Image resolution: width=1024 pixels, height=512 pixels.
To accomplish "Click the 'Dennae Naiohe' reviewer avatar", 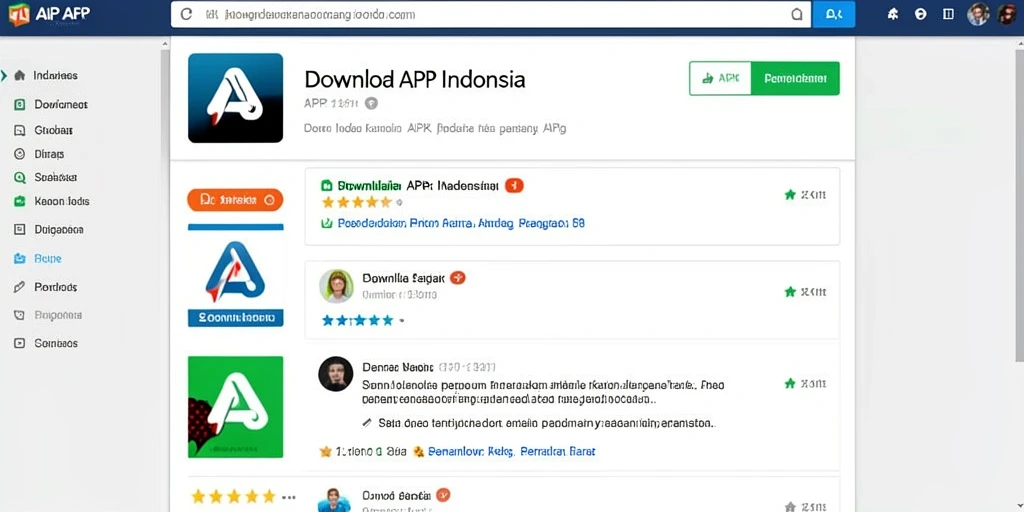I will pos(336,374).
